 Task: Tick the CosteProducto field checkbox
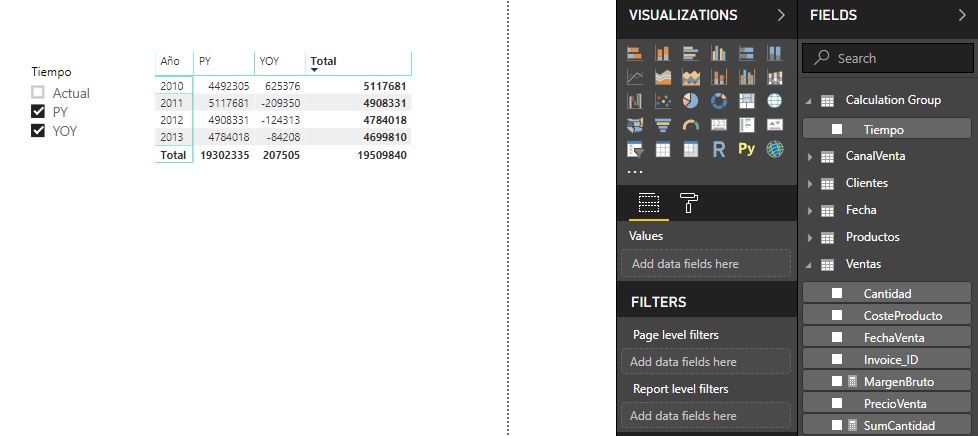837,315
